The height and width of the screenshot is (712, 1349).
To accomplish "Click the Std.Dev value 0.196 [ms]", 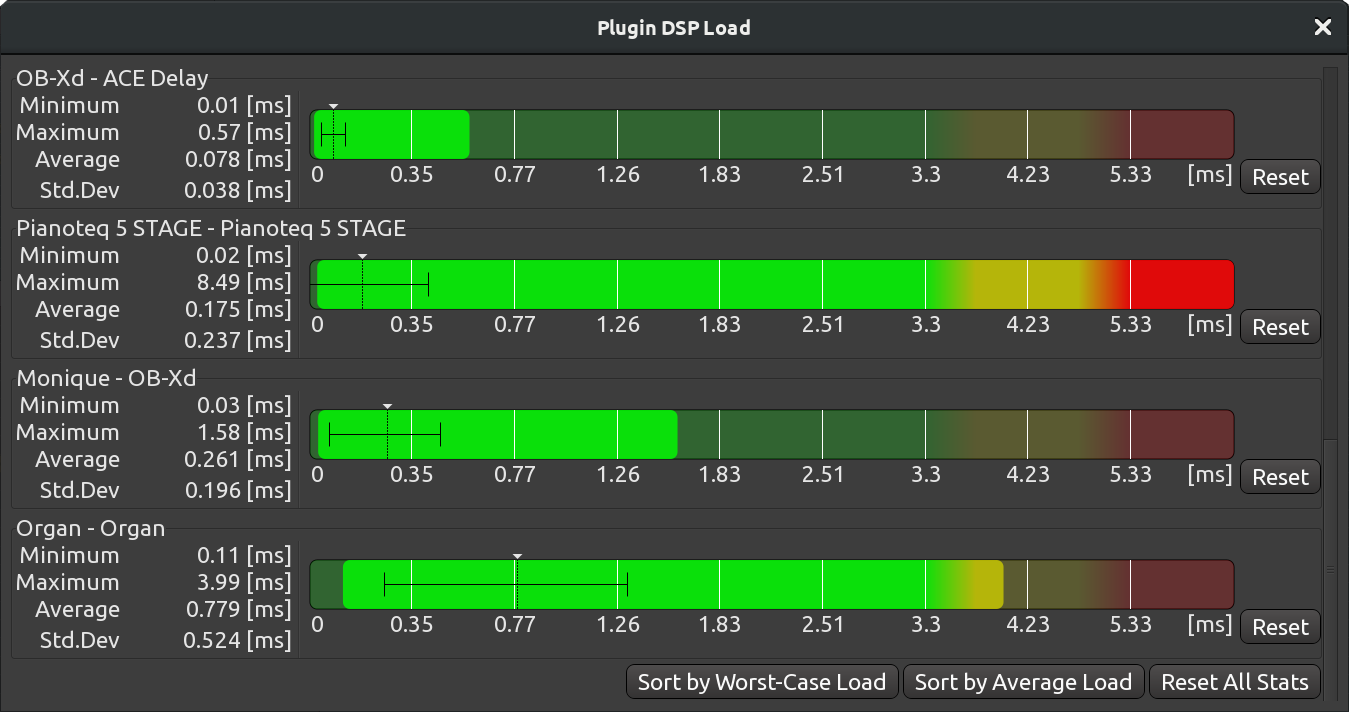I will tap(238, 490).
